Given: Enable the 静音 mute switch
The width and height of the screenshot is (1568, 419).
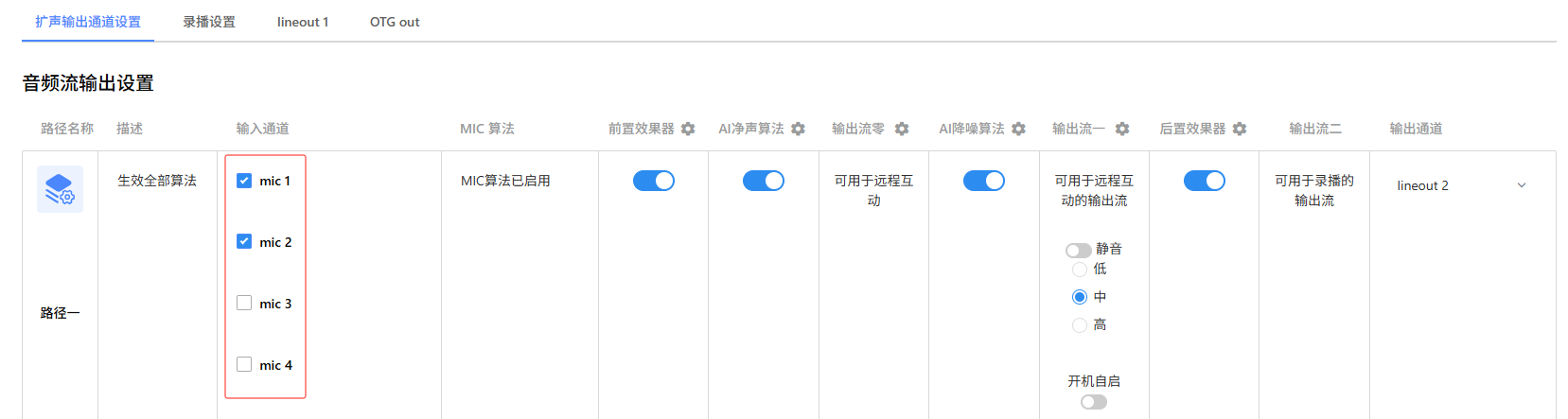Looking at the screenshot, I should 1078,251.
